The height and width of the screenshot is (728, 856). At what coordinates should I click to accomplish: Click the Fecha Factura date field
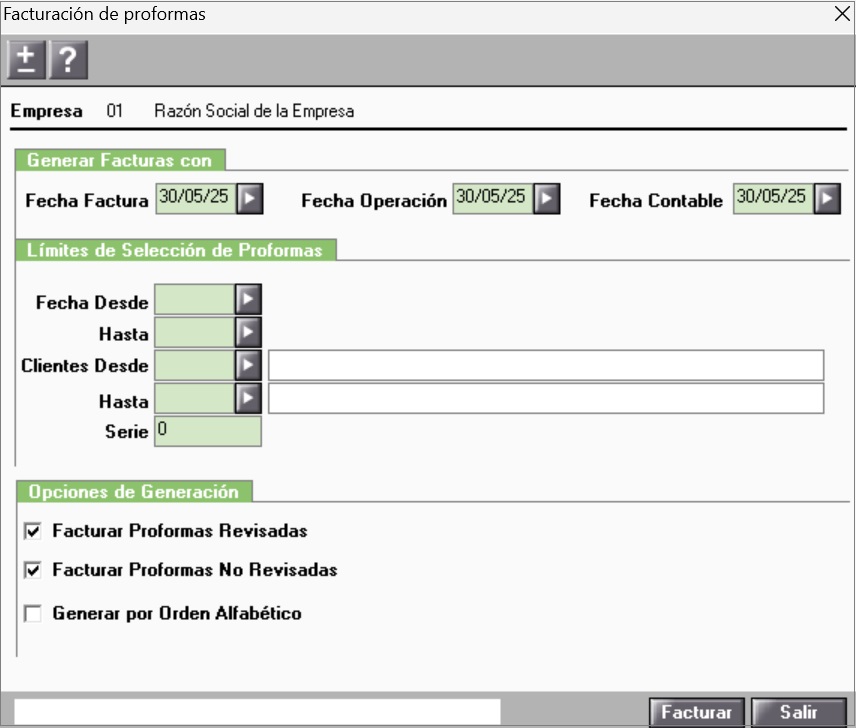(x=194, y=198)
